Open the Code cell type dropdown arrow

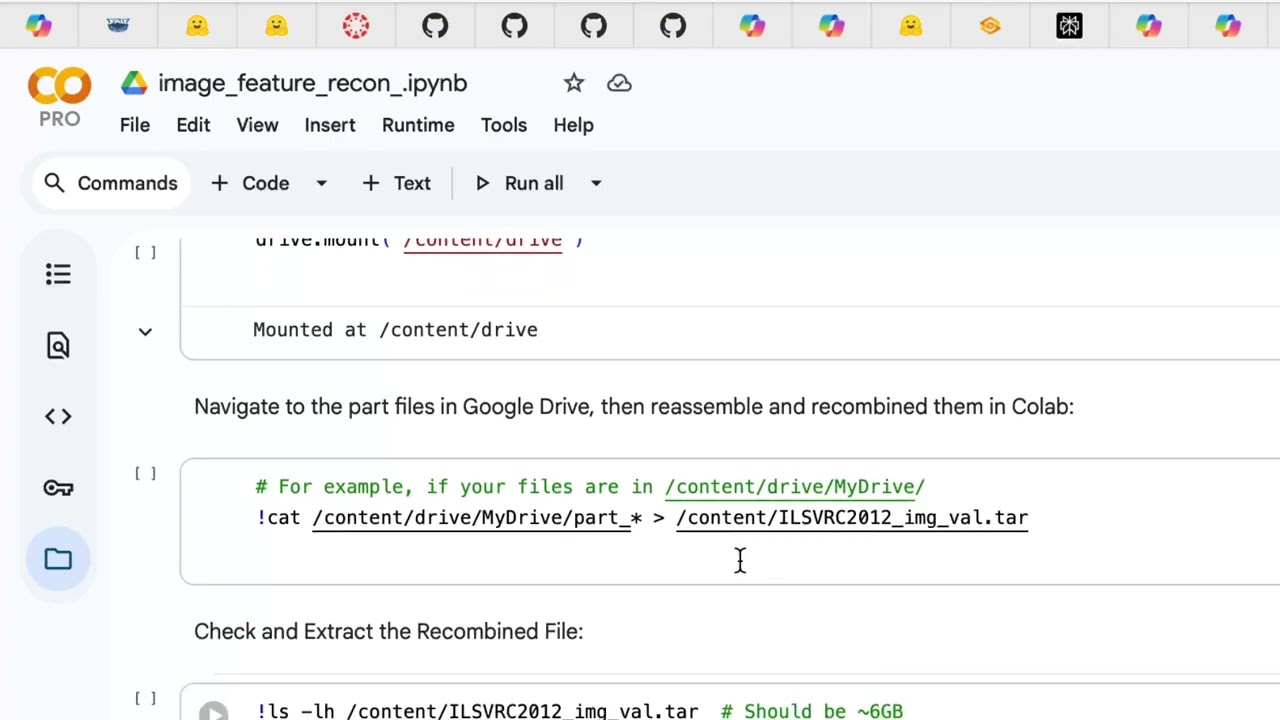(x=321, y=183)
